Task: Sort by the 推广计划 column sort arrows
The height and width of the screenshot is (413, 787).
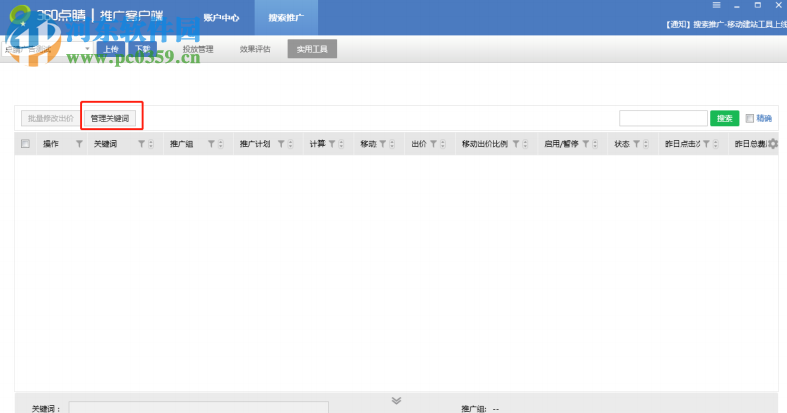Action: [290, 144]
